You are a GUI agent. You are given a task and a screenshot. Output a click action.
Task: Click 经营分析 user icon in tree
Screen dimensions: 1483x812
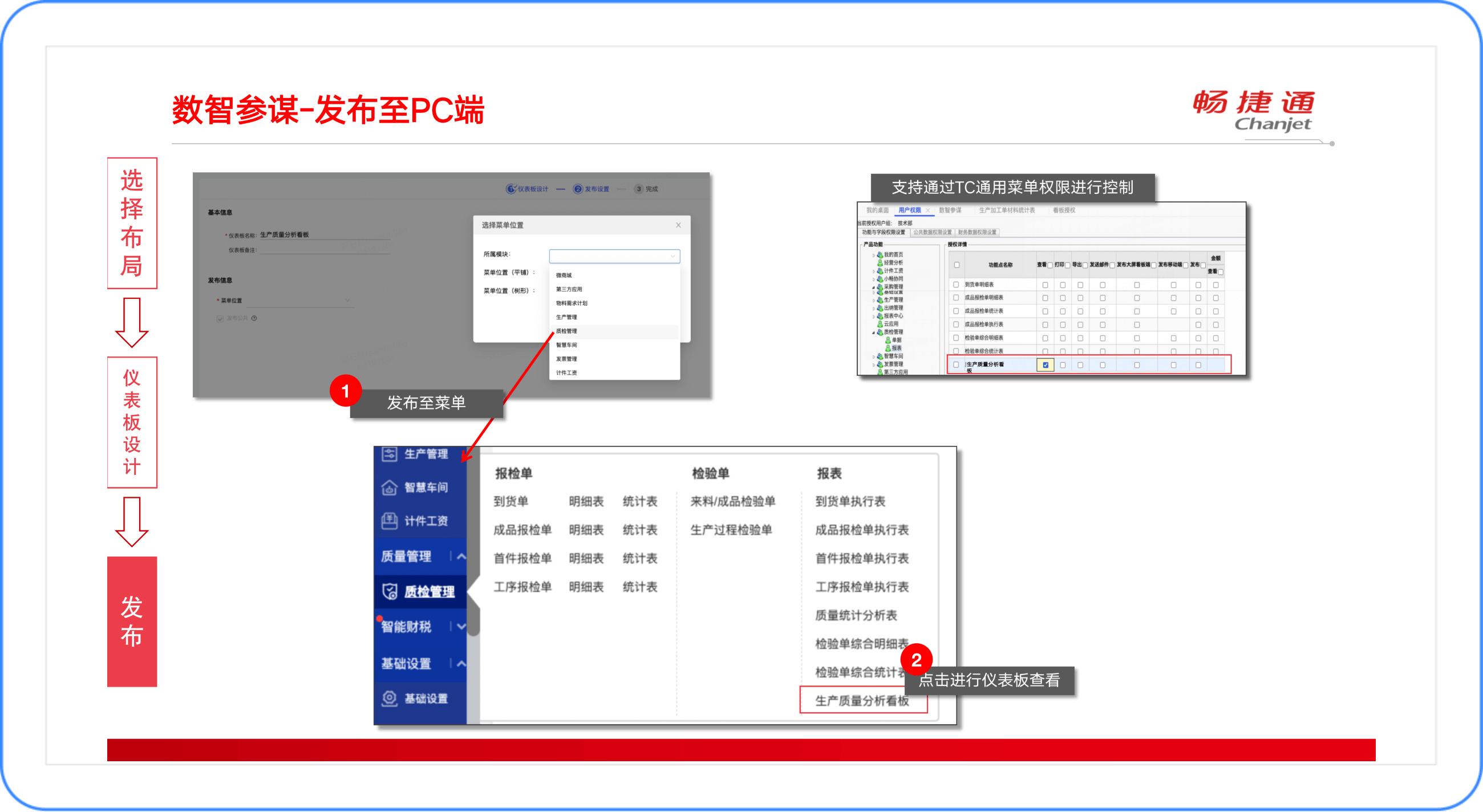[880, 262]
